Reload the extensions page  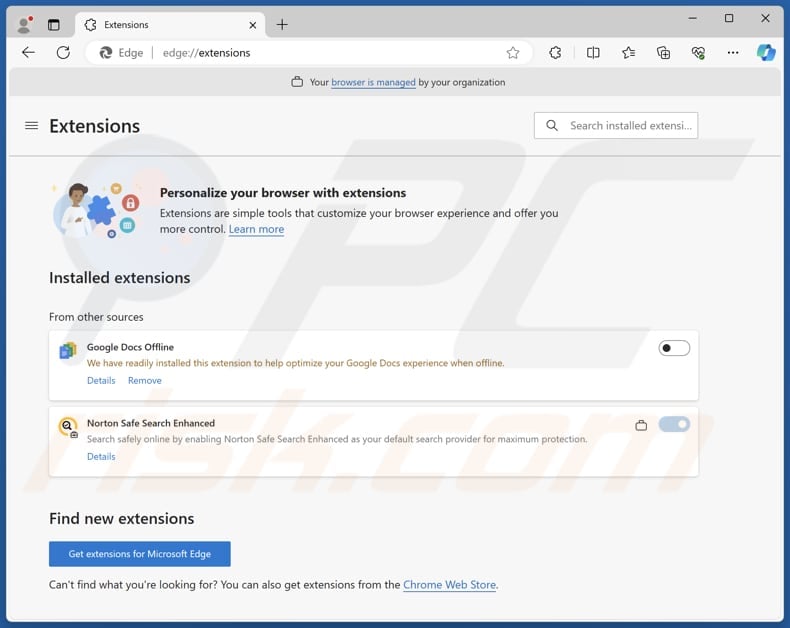coord(63,52)
